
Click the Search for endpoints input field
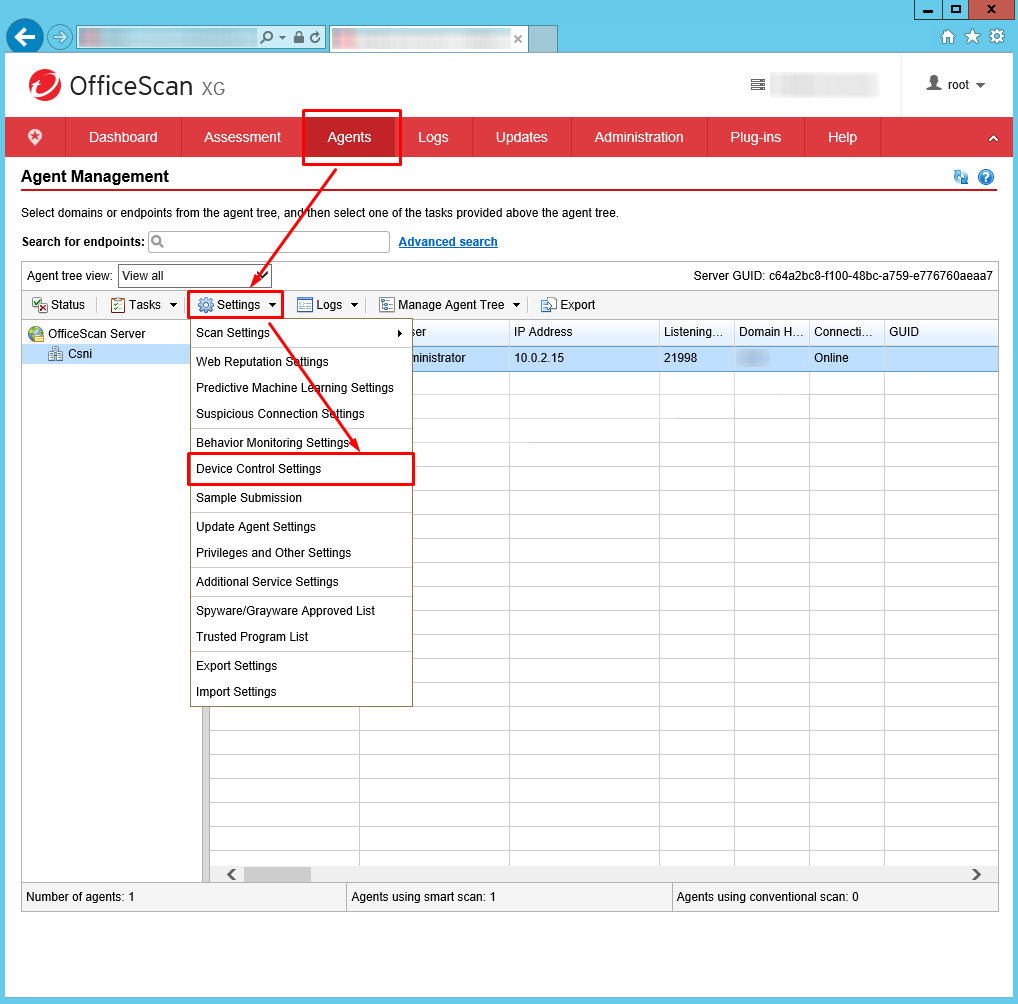270,242
